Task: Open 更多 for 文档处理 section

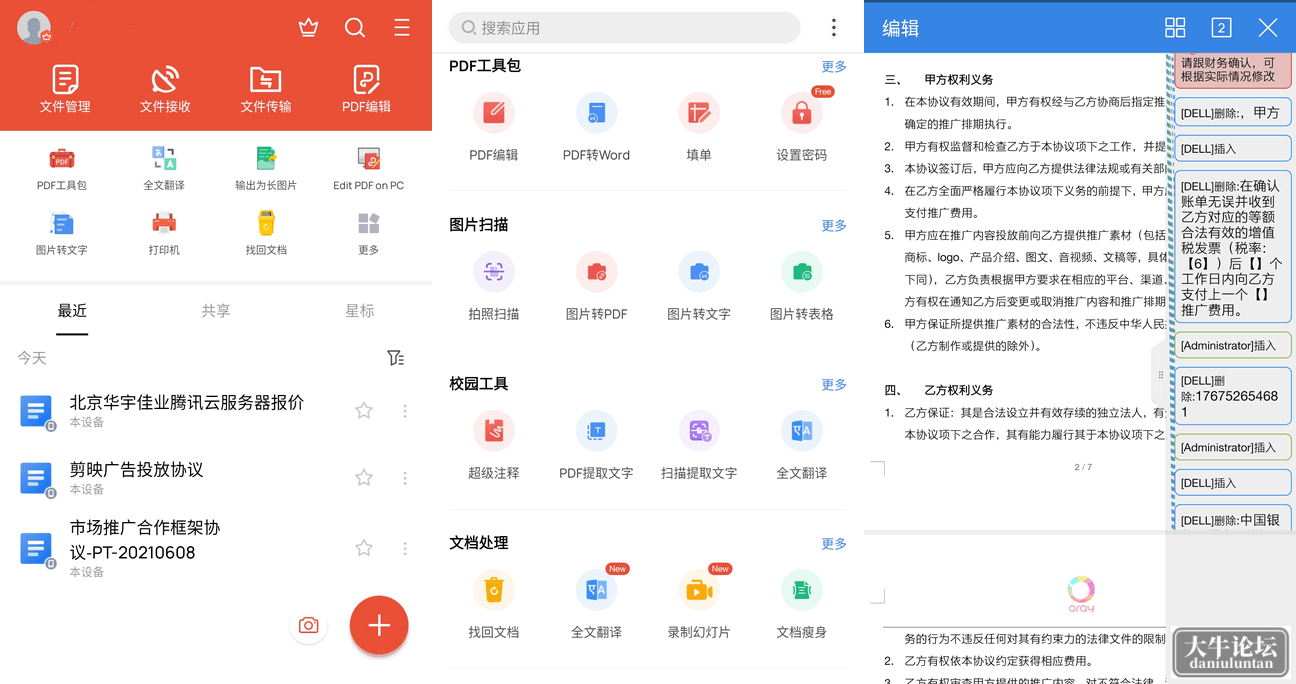Action: click(x=834, y=543)
